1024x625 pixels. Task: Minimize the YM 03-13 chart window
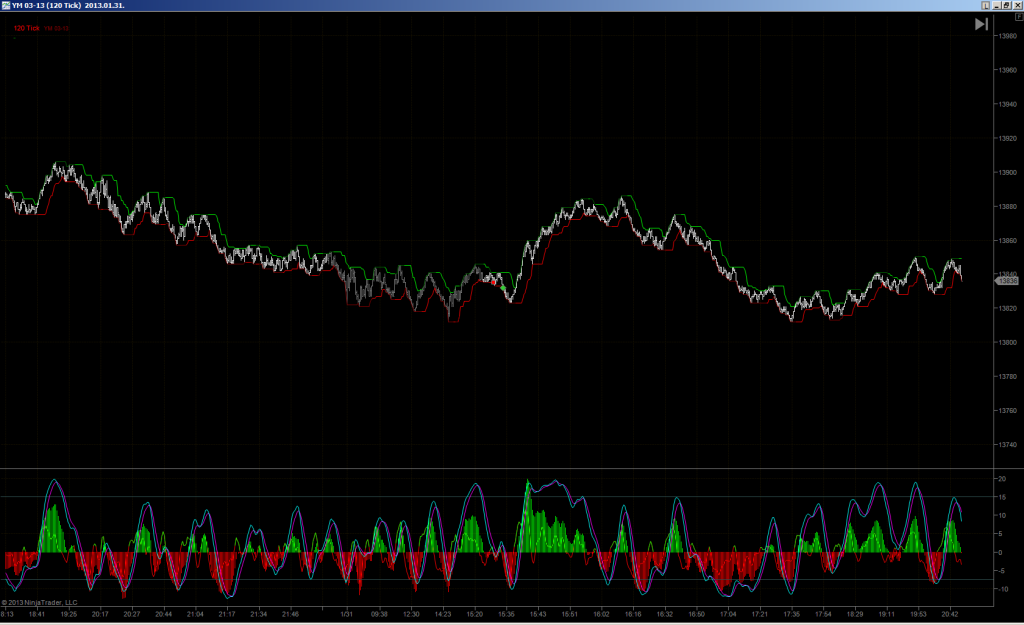click(x=997, y=5)
